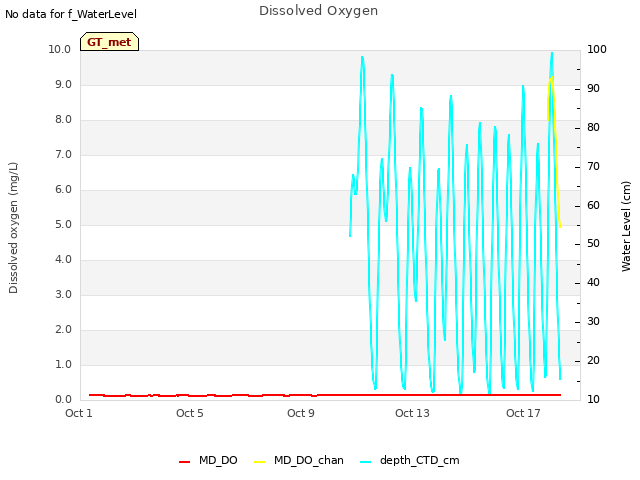Click the 60 water level tick label
The height and width of the screenshot is (480, 640).
[593, 205]
